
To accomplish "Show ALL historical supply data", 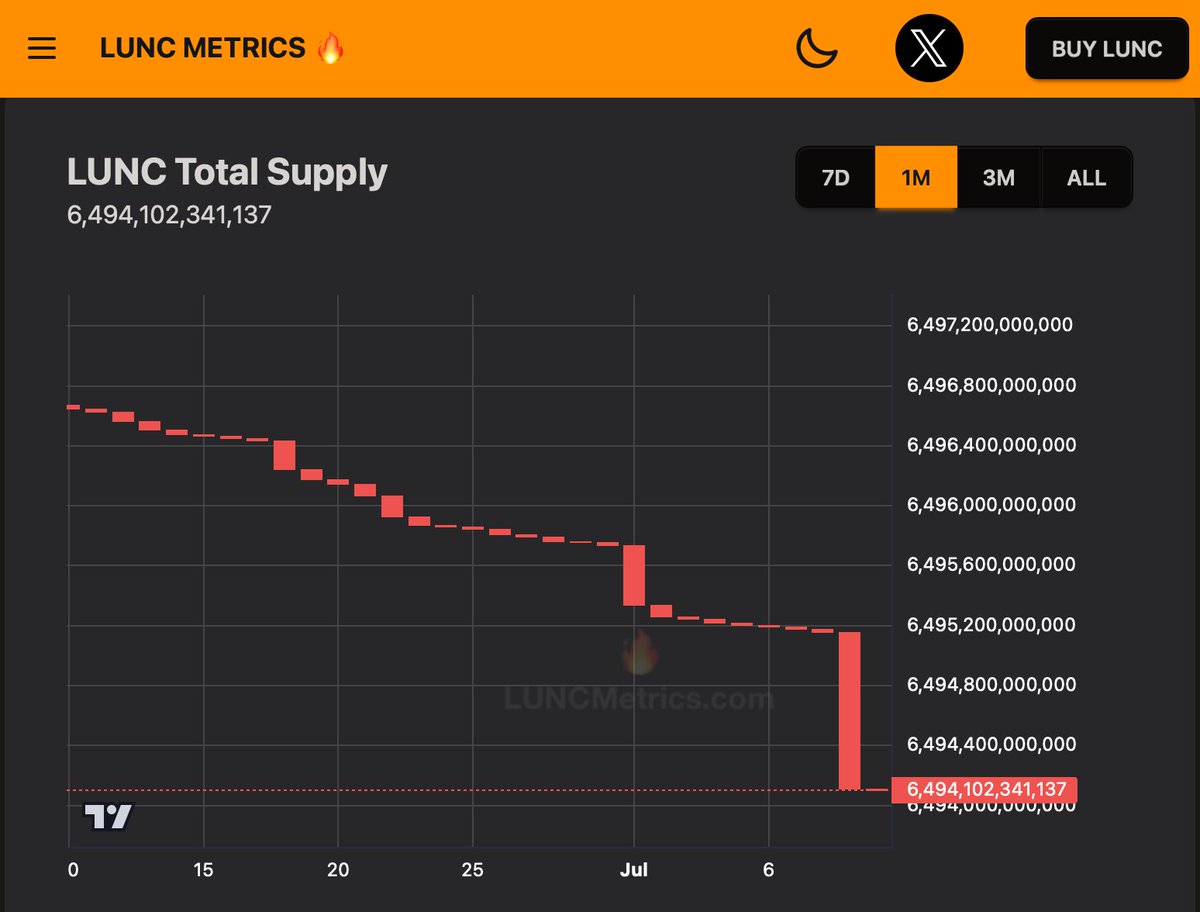I will point(1085,177).
